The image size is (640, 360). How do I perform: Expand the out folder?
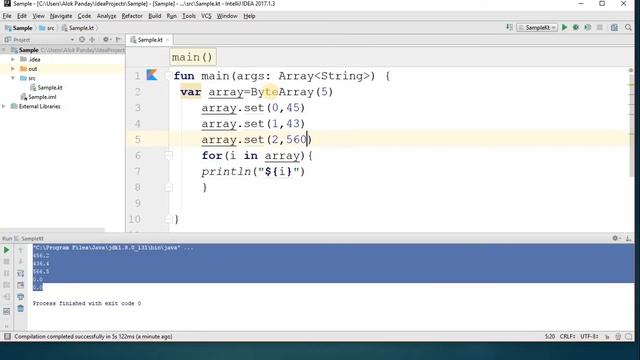pos(13,69)
